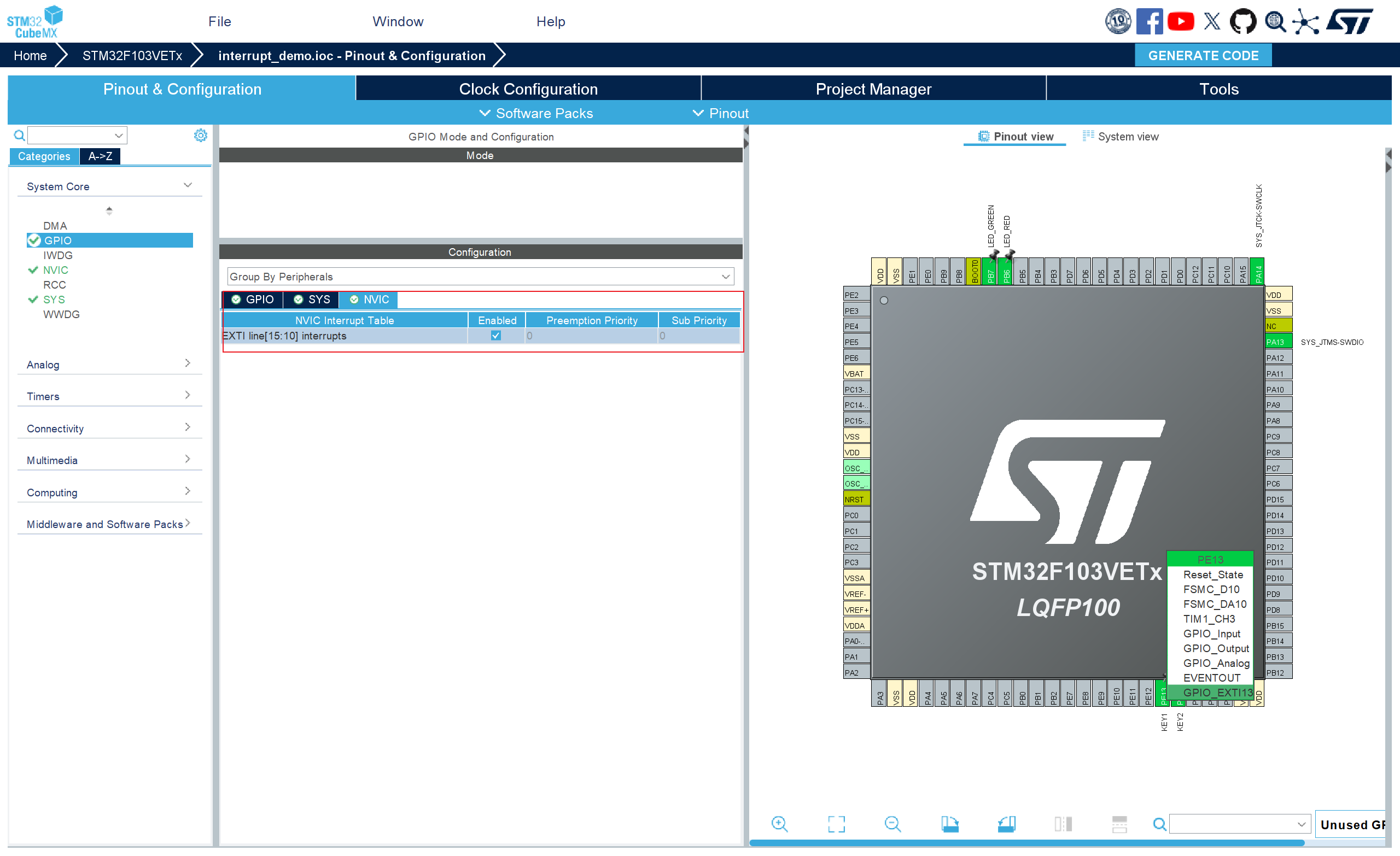Image resolution: width=1400 pixels, height=856 pixels.
Task: Open categories settings gear icon
Action: (201, 135)
